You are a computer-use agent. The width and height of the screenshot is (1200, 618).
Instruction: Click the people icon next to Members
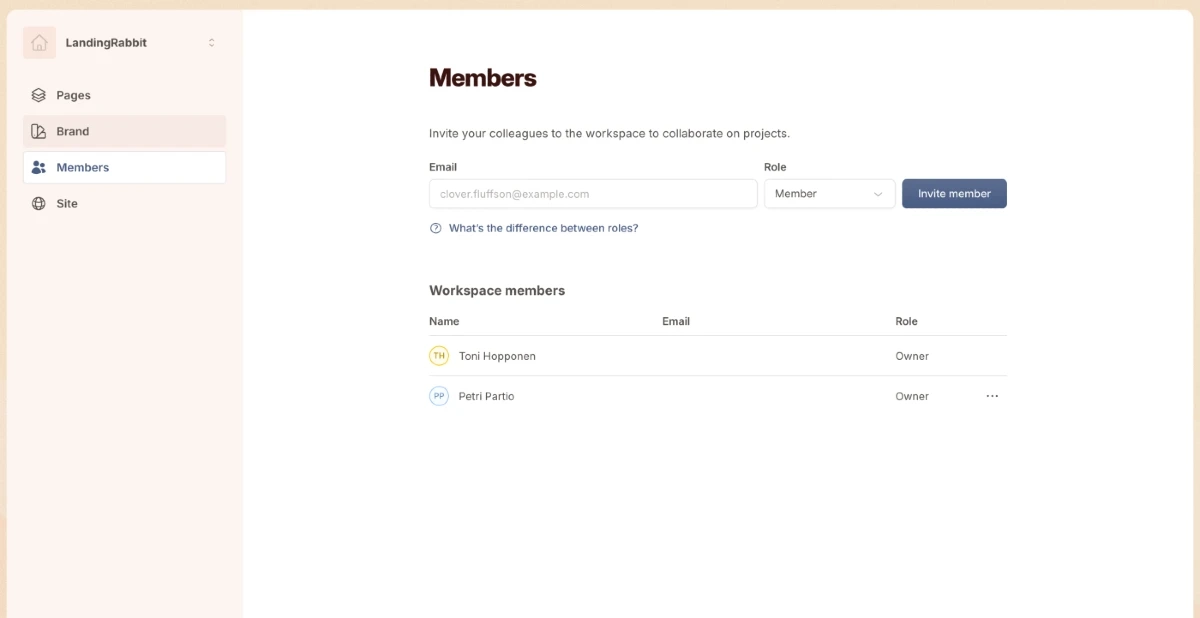click(x=39, y=167)
